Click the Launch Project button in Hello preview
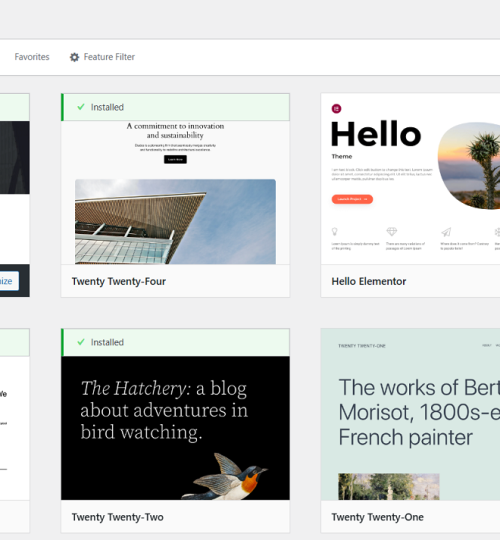Image resolution: width=500 pixels, height=540 pixels. pyautogui.click(x=352, y=199)
